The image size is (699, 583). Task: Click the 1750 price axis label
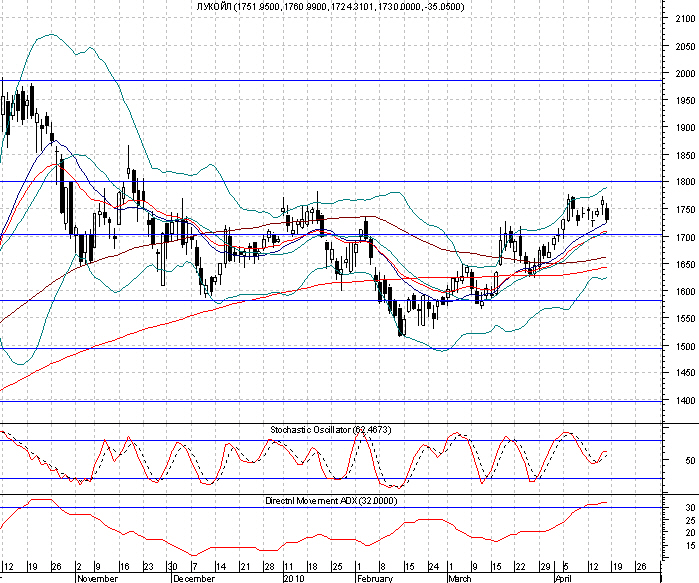[x=685, y=209]
